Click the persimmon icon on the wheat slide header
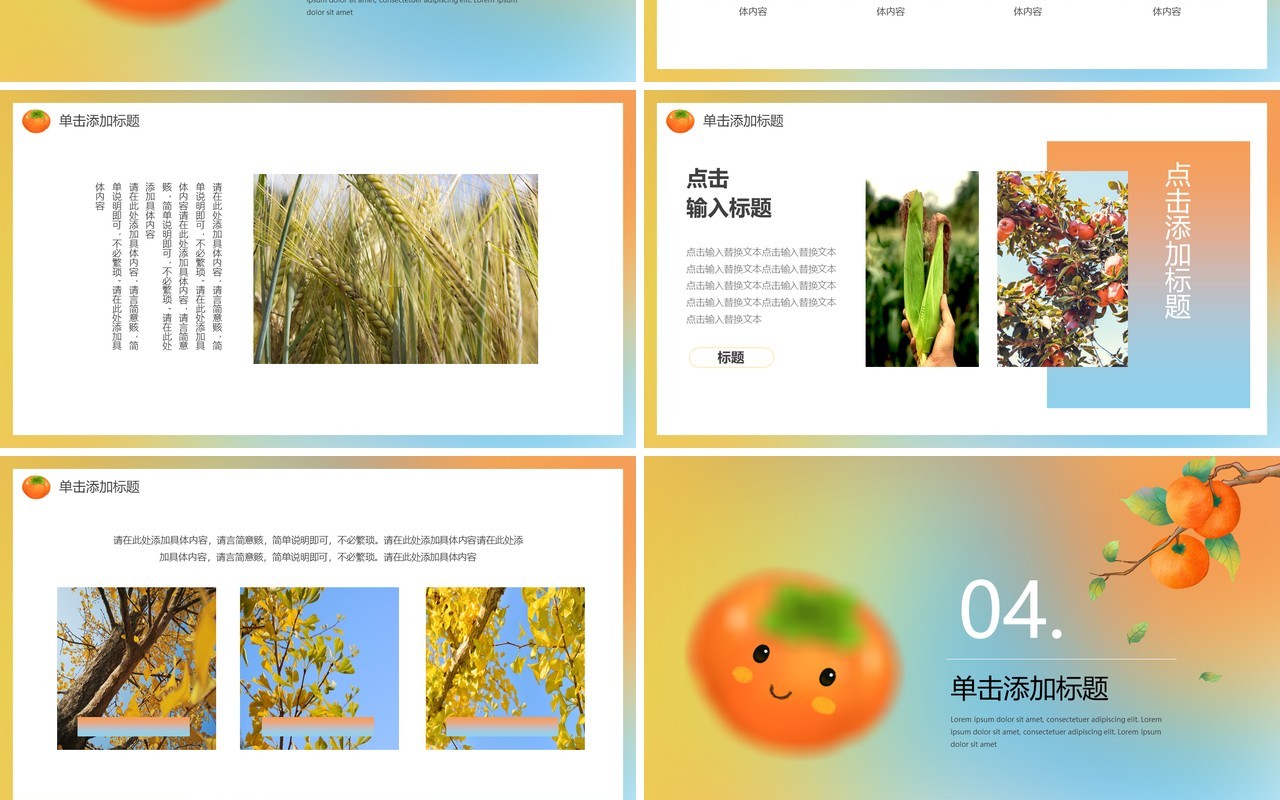 point(36,121)
